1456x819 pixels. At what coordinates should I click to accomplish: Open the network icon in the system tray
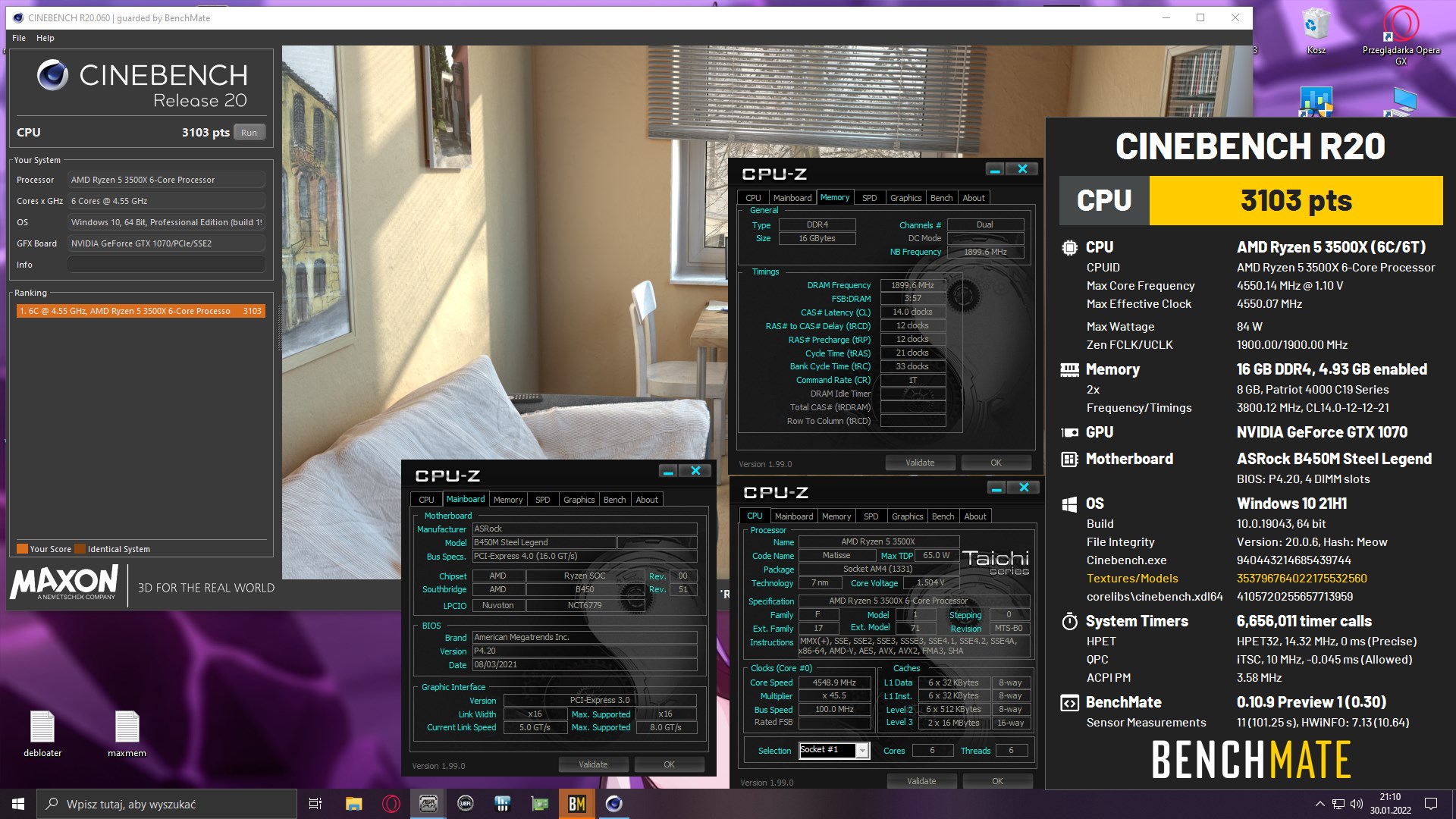[x=1338, y=804]
